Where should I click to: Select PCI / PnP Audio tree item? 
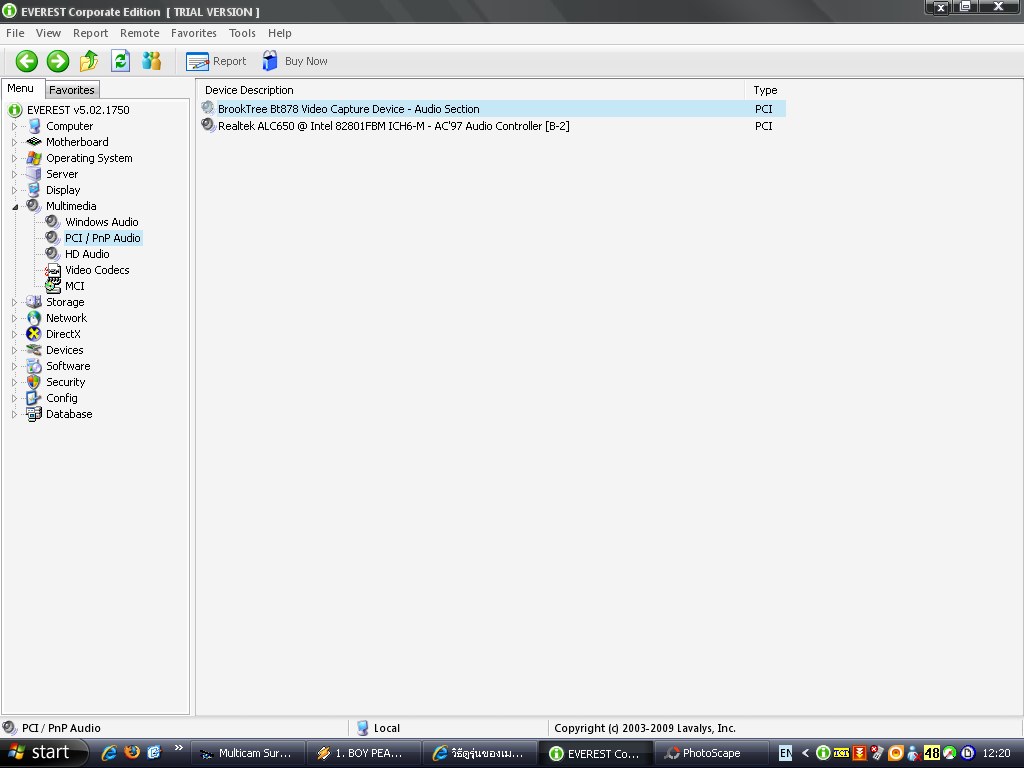103,238
